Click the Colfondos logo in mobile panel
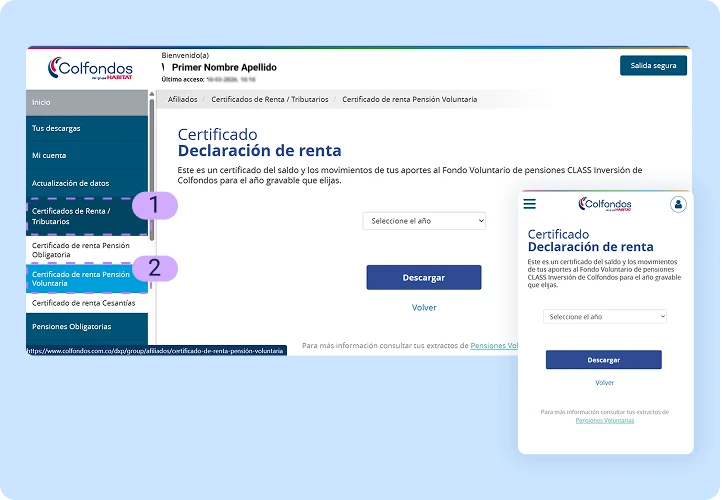Viewport: 724px width, 500px height. [604, 204]
